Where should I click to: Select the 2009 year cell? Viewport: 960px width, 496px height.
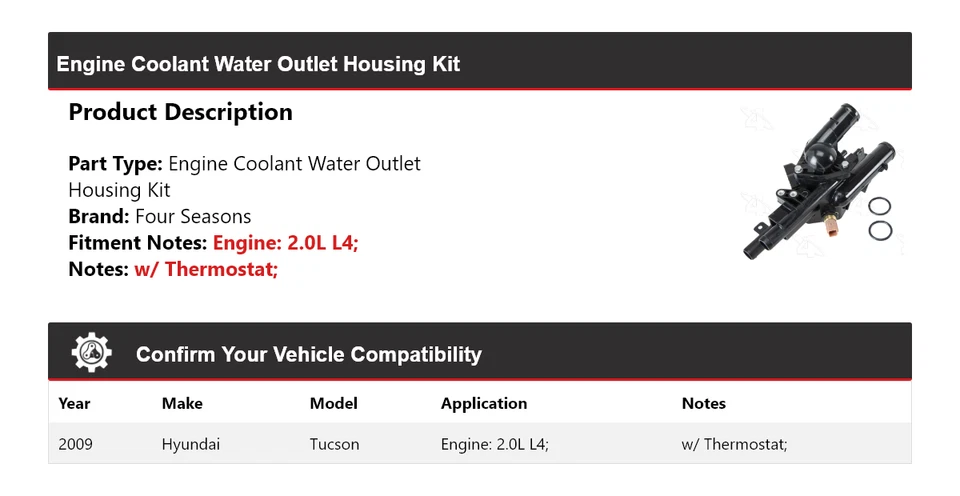pyautogui.click(x=75, y=444)
